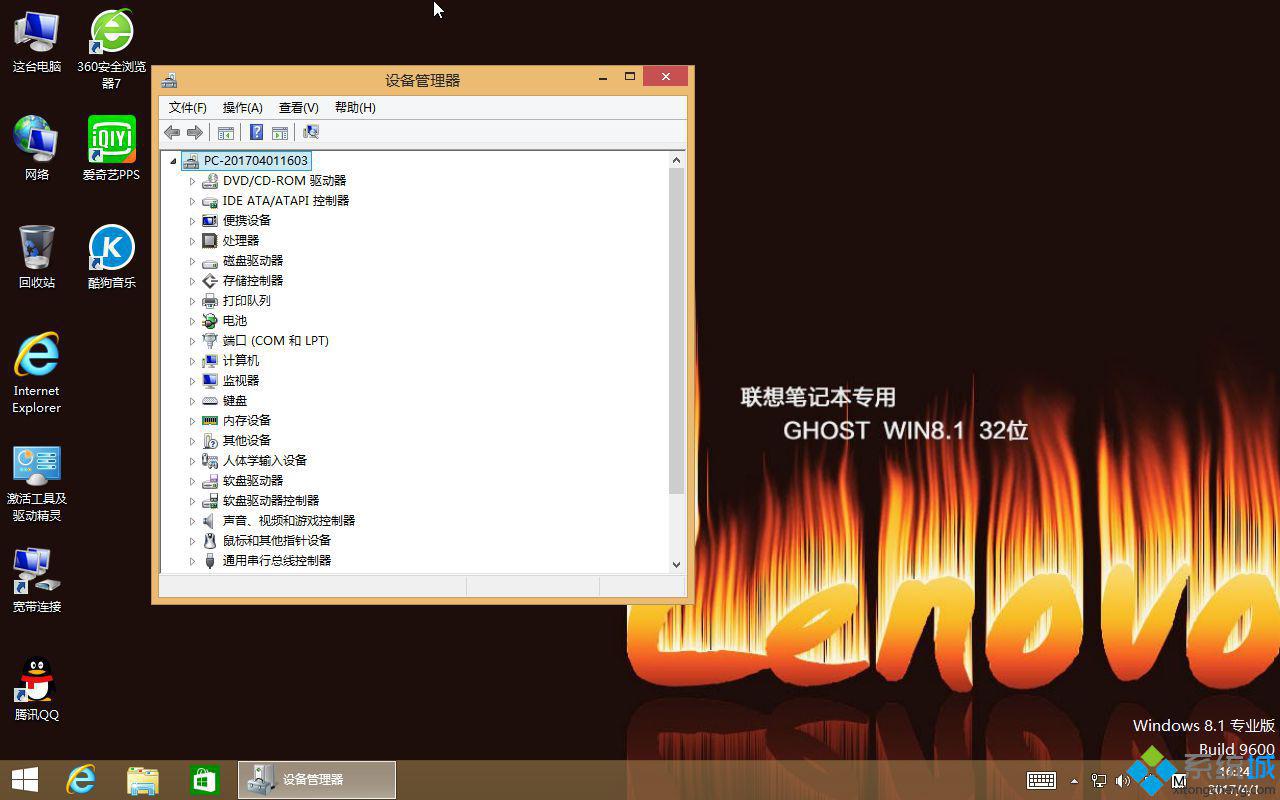Click the volume speaker tray icon
This screenshot has height=800, width=1280.
(1122, 780)
